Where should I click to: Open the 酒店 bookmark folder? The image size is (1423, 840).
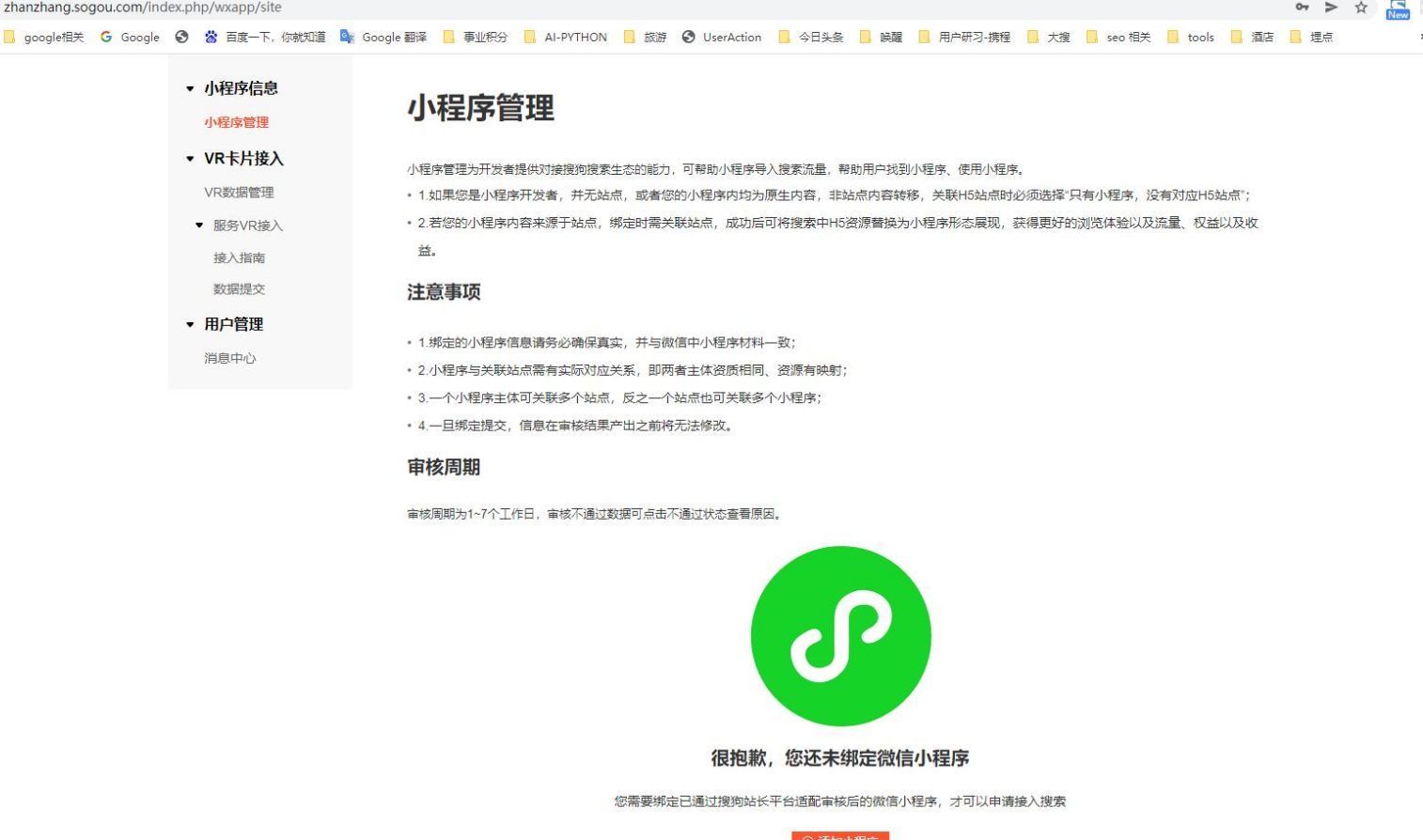tap(1252, 37)
